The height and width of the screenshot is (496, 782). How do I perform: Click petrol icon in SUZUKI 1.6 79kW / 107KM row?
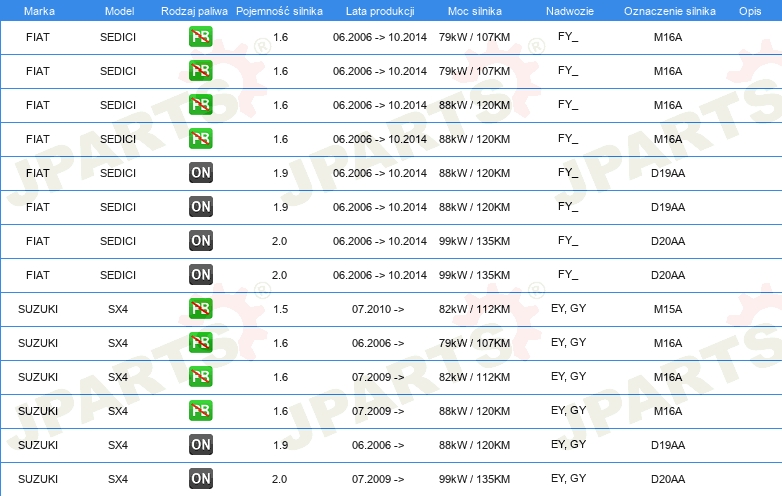coord(200,342)
